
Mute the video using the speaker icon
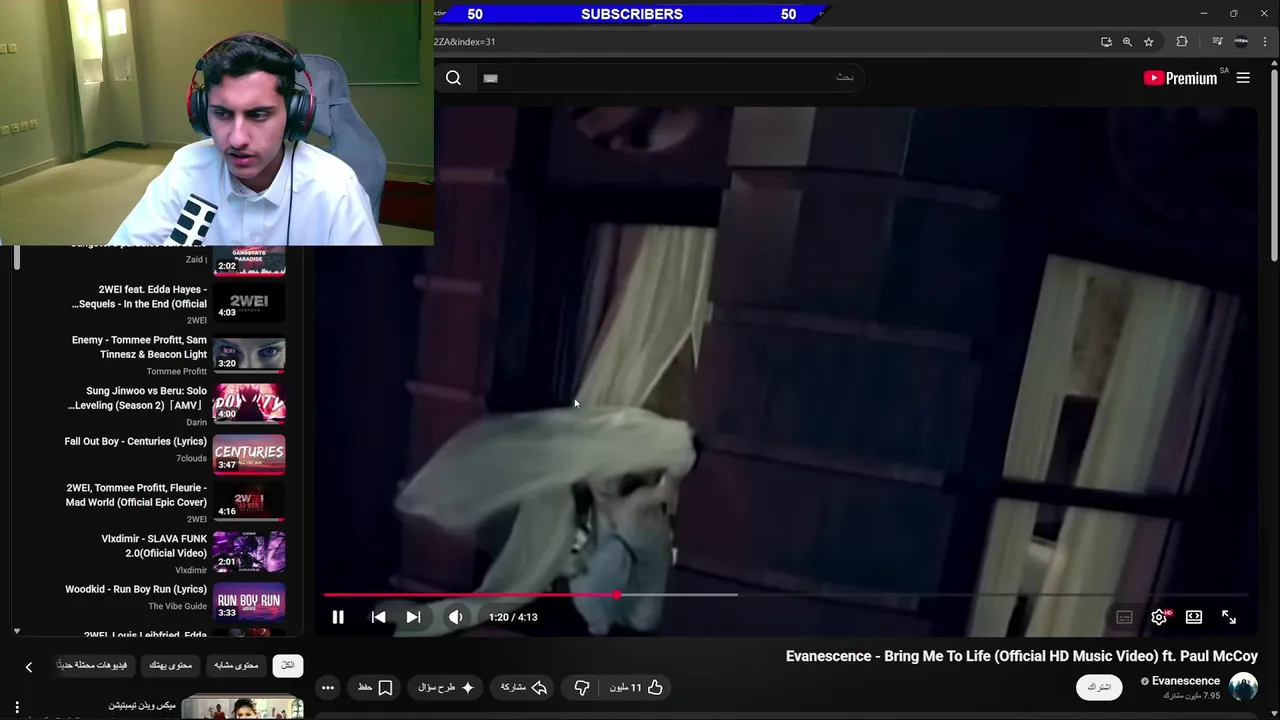(455, 617)
